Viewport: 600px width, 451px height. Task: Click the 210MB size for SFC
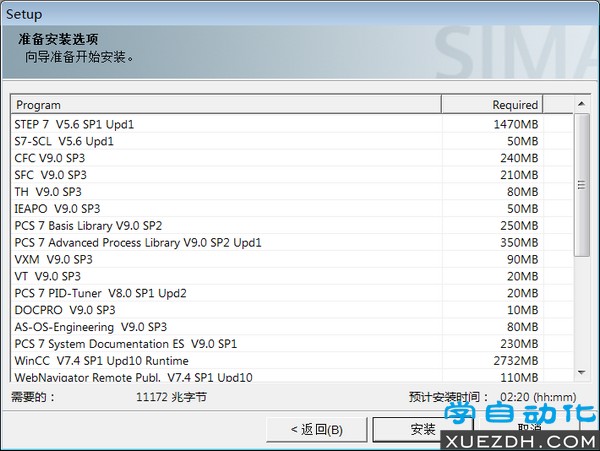coord(519,175)
